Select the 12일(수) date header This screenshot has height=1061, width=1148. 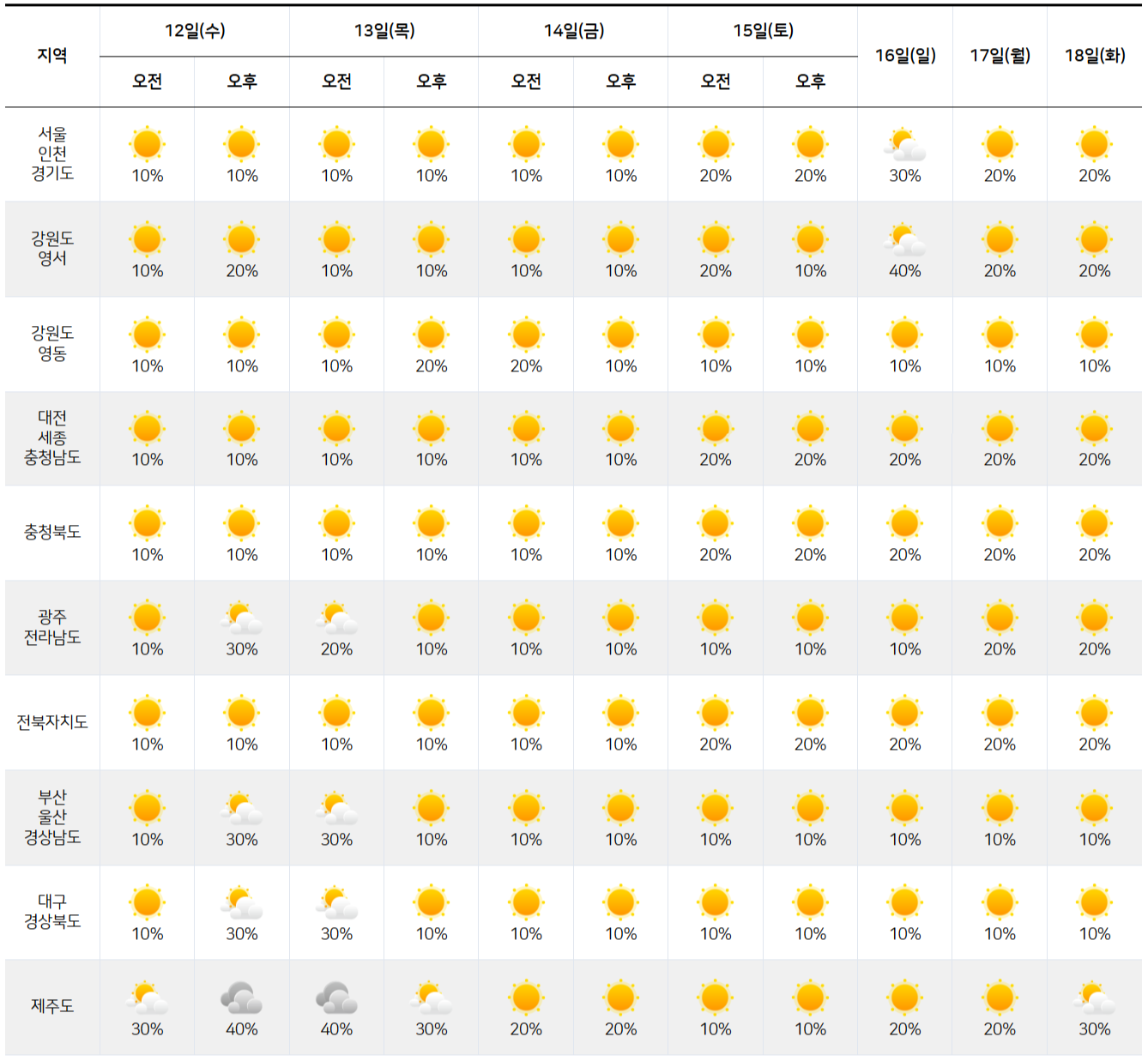click(195, 31)
